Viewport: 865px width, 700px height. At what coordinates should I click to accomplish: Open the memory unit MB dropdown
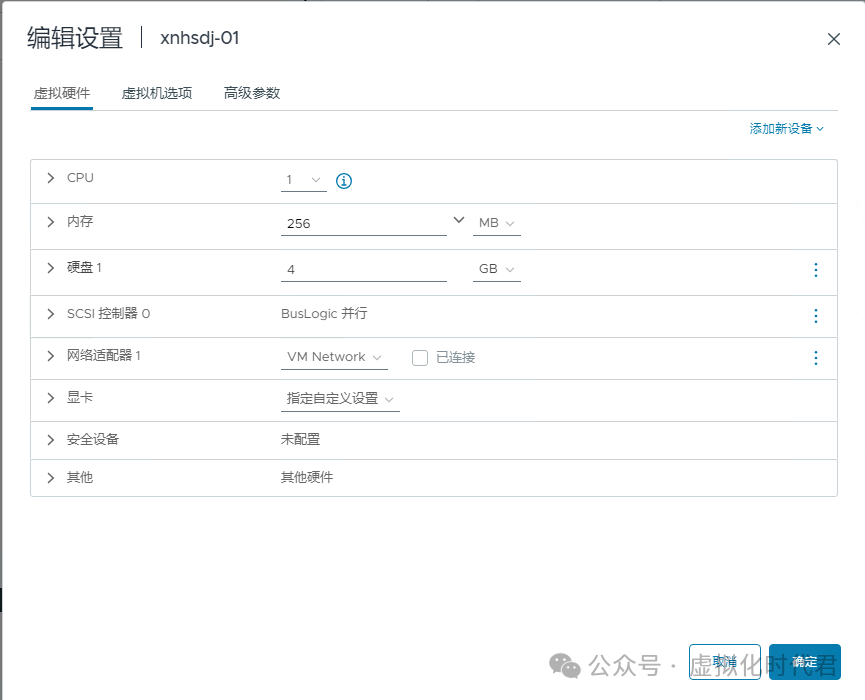coord(496,224)
